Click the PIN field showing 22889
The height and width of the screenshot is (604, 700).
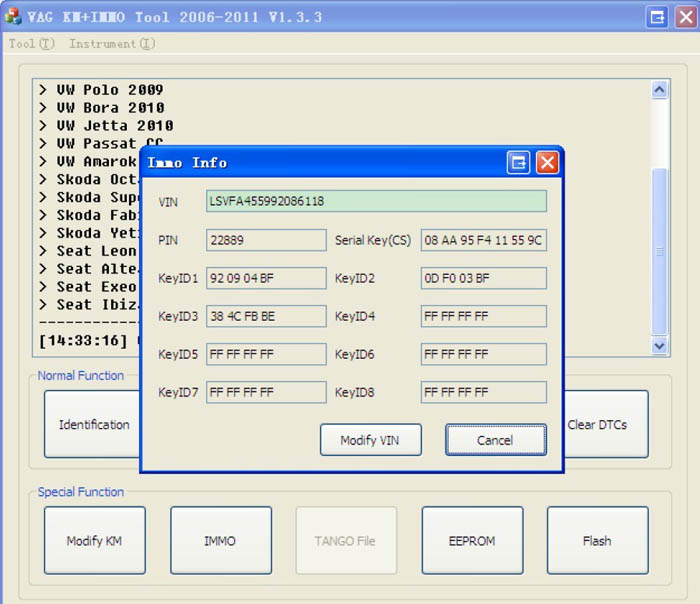click(266, 240)
